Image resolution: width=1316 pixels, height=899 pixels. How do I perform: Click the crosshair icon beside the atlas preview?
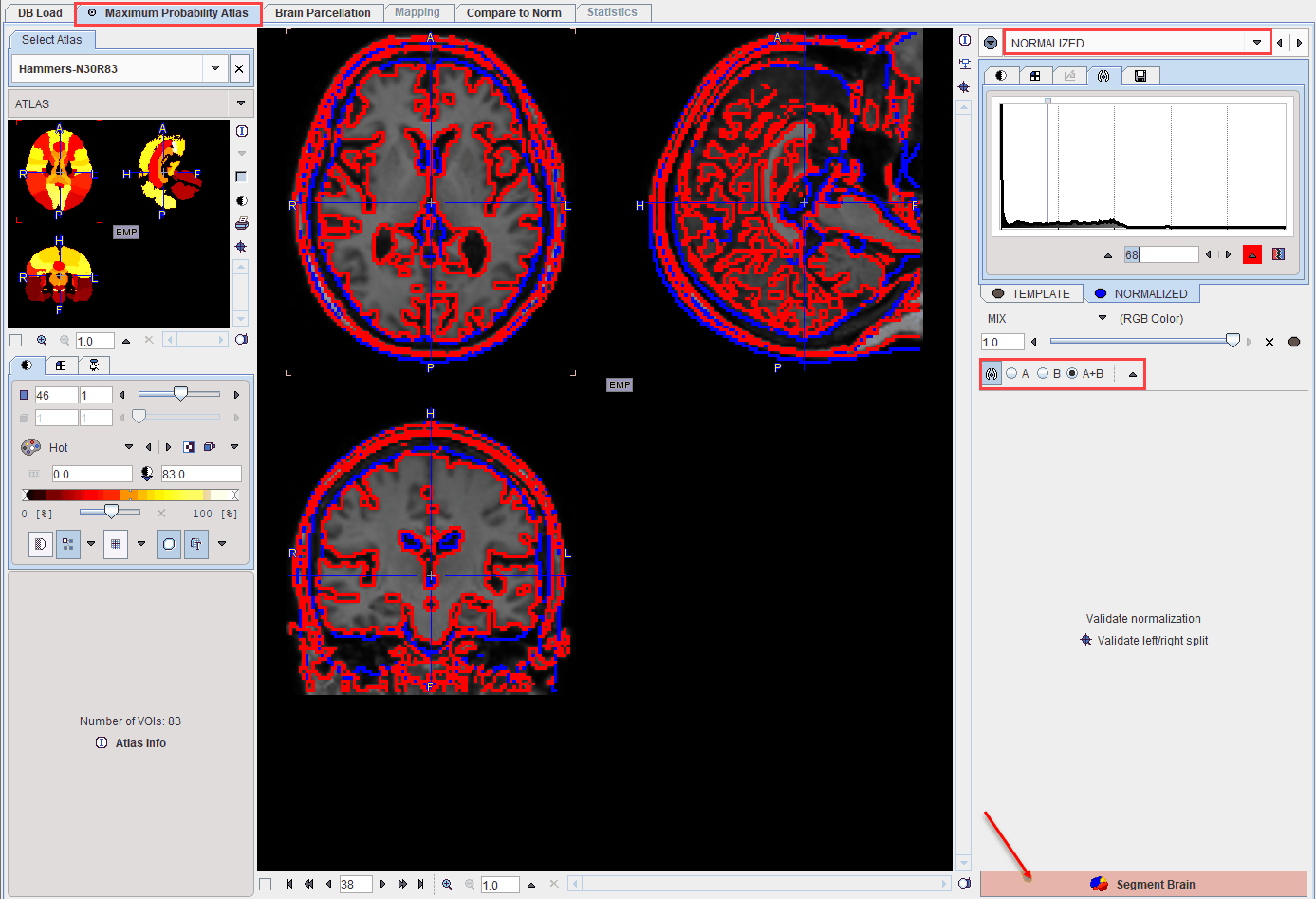pos(242,246)
